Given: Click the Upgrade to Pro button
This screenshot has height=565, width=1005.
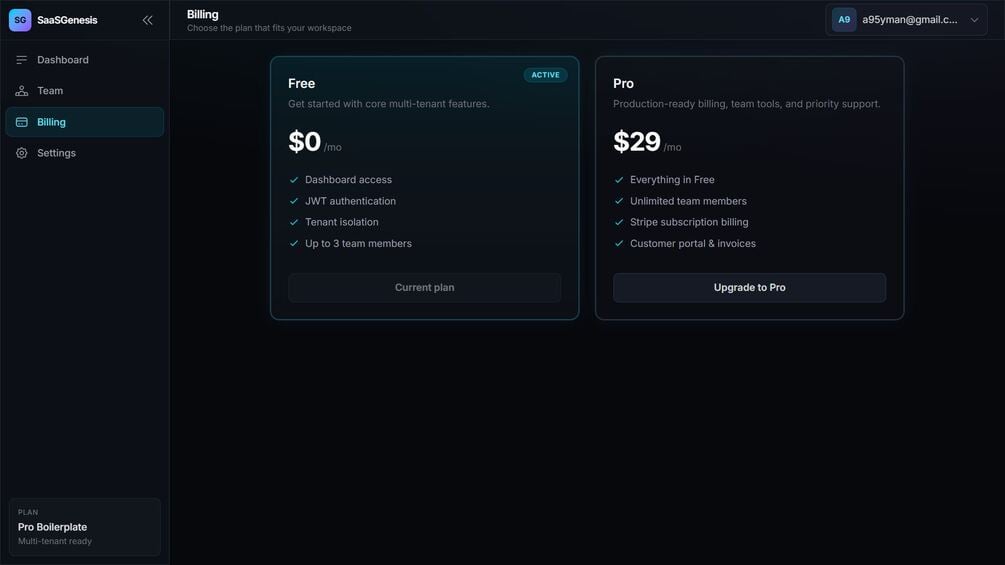Looking at the screenshot, I should coord(749,288).
